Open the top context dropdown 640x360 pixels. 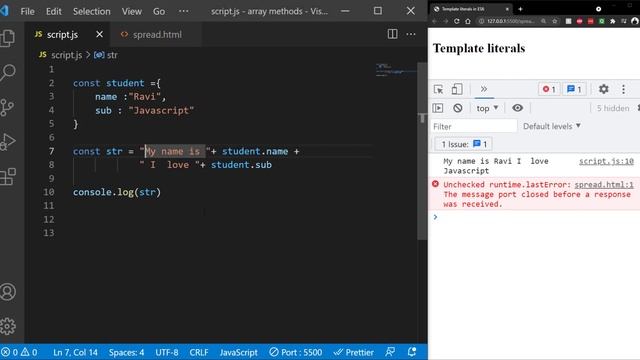(487, 108)
